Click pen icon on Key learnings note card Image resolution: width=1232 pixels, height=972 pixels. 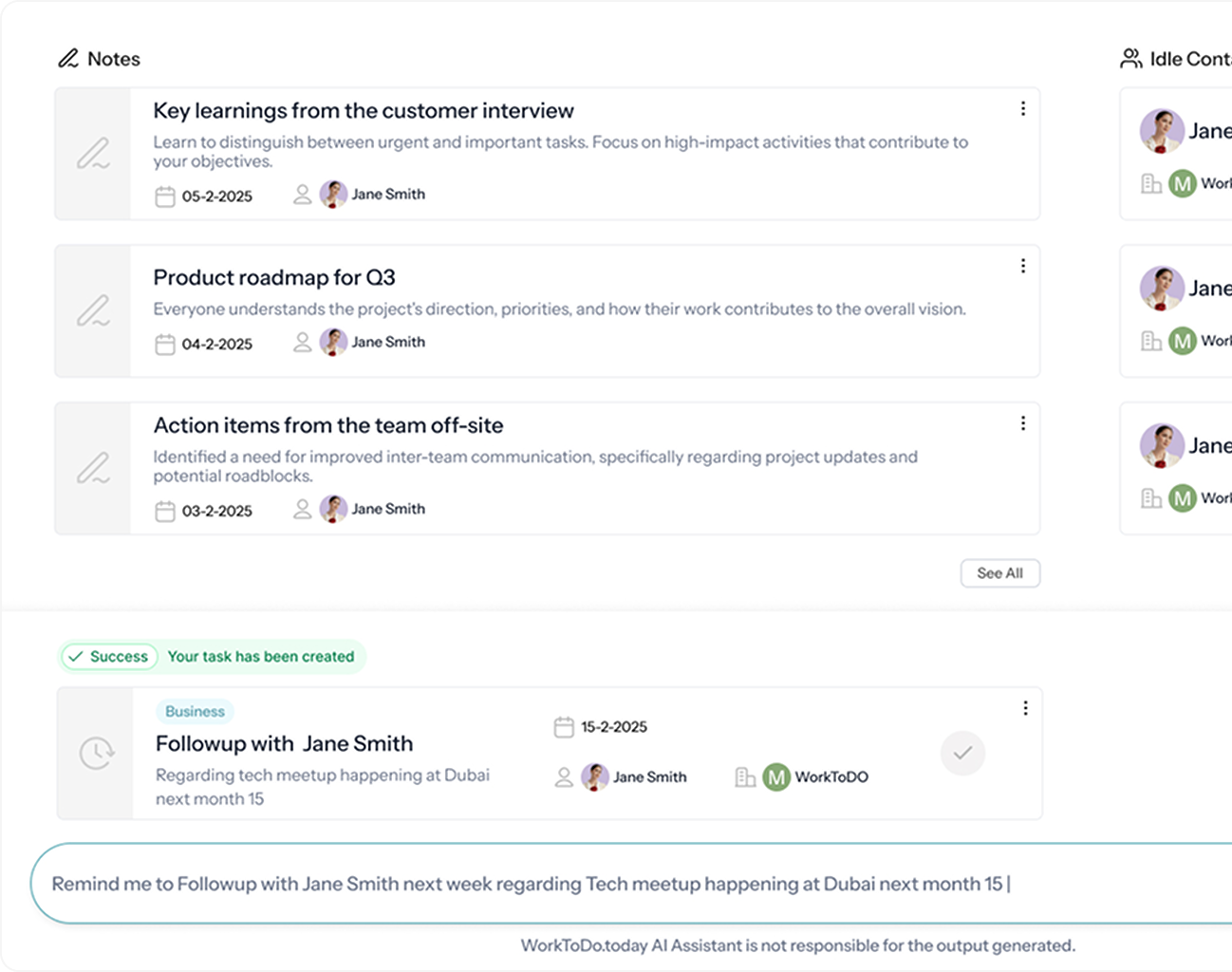coord(93,154)
